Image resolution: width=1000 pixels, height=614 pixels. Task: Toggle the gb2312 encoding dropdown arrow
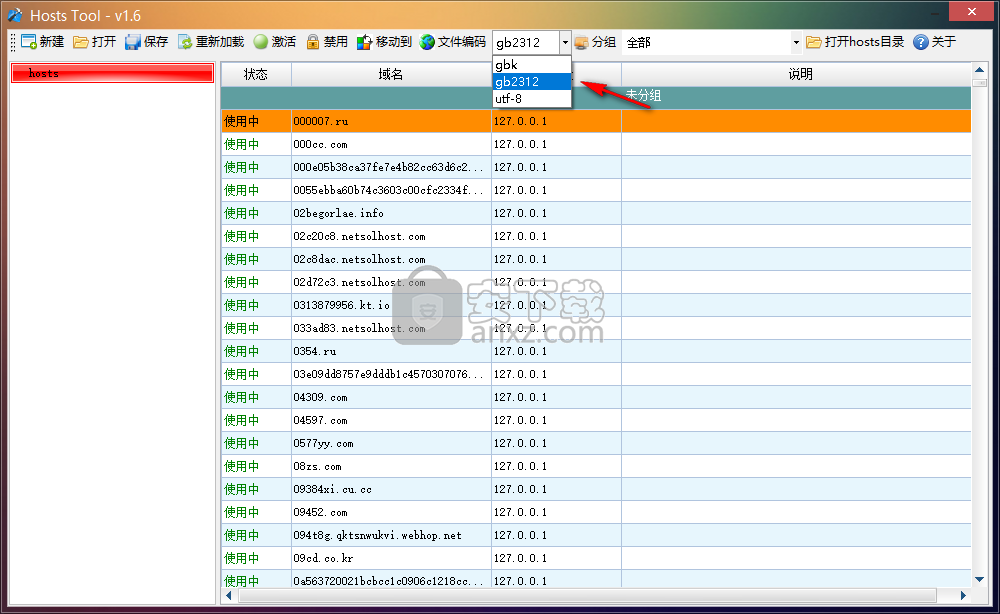565,43
